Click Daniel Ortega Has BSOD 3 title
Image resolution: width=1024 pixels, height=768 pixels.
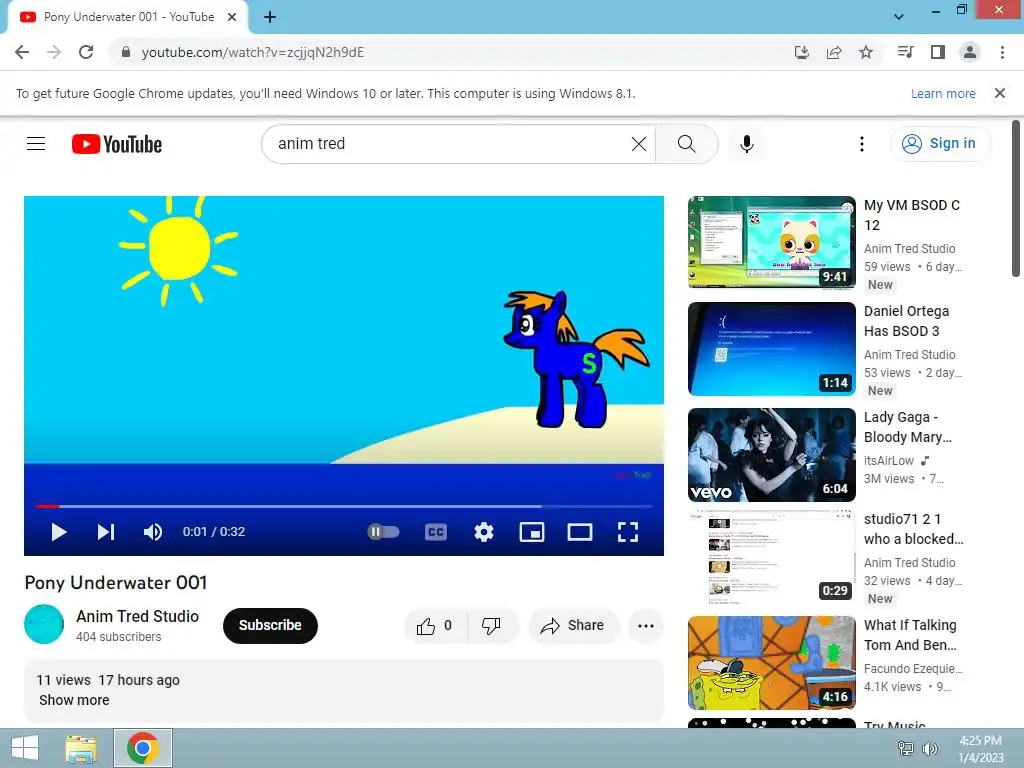click(906, 321)
